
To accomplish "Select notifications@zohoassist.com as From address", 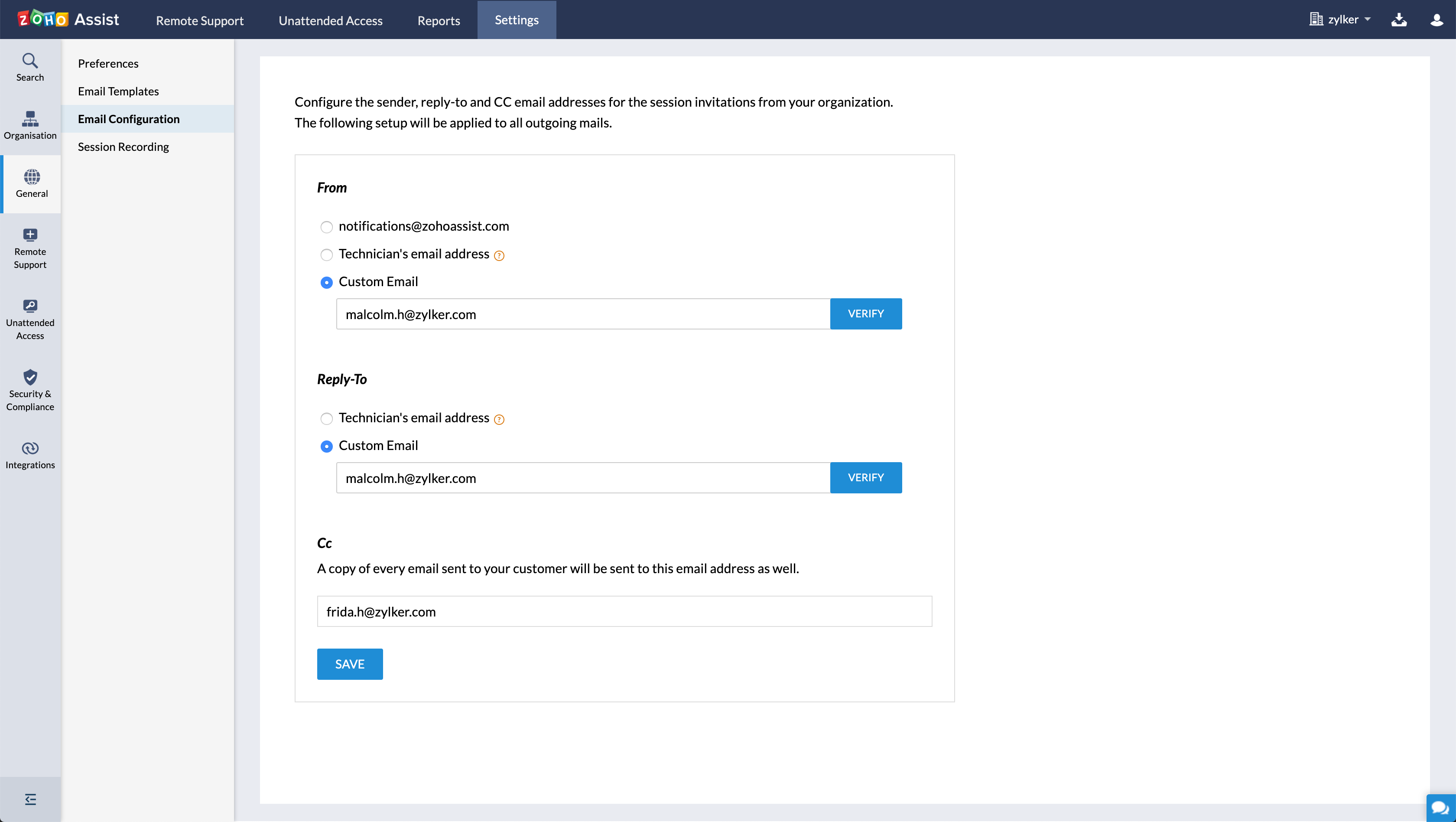I will tap(327, 227).
